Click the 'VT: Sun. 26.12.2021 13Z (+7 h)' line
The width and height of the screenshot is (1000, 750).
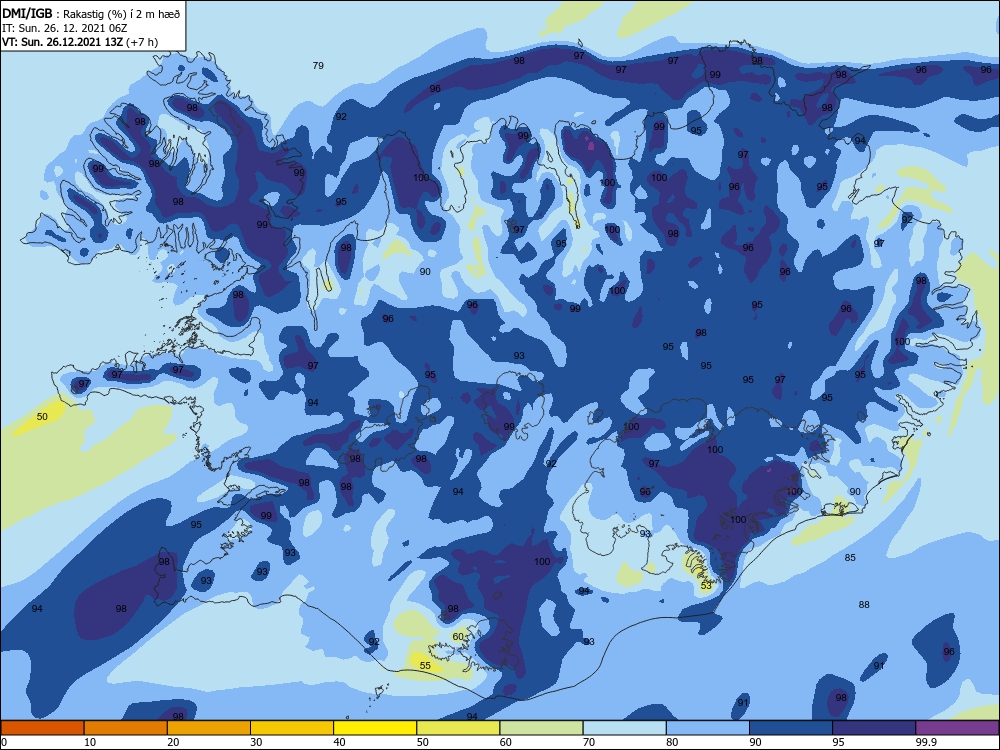click(80, 42)
